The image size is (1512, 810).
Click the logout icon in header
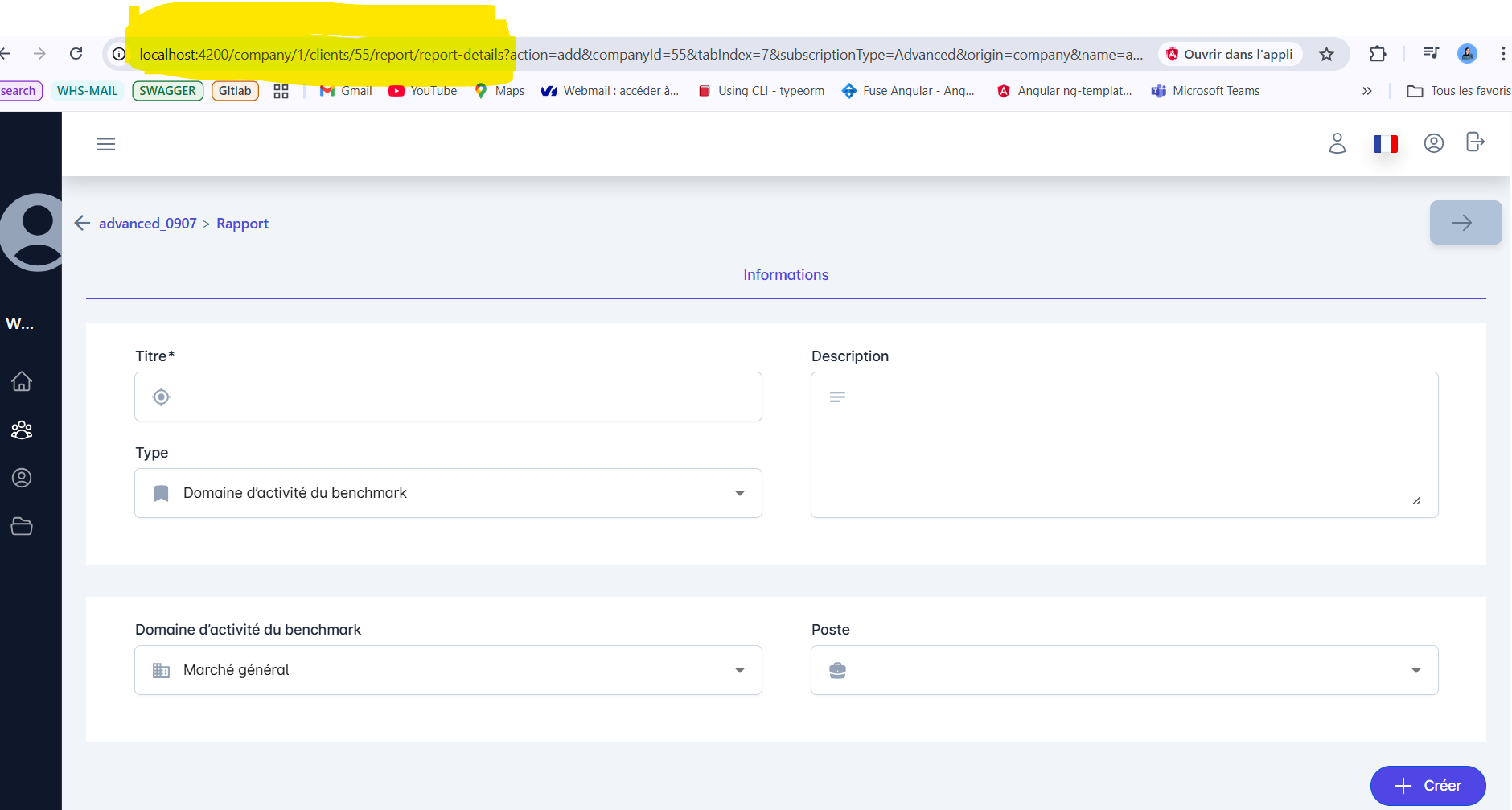pyautogui.click(x=1475, y=142)
